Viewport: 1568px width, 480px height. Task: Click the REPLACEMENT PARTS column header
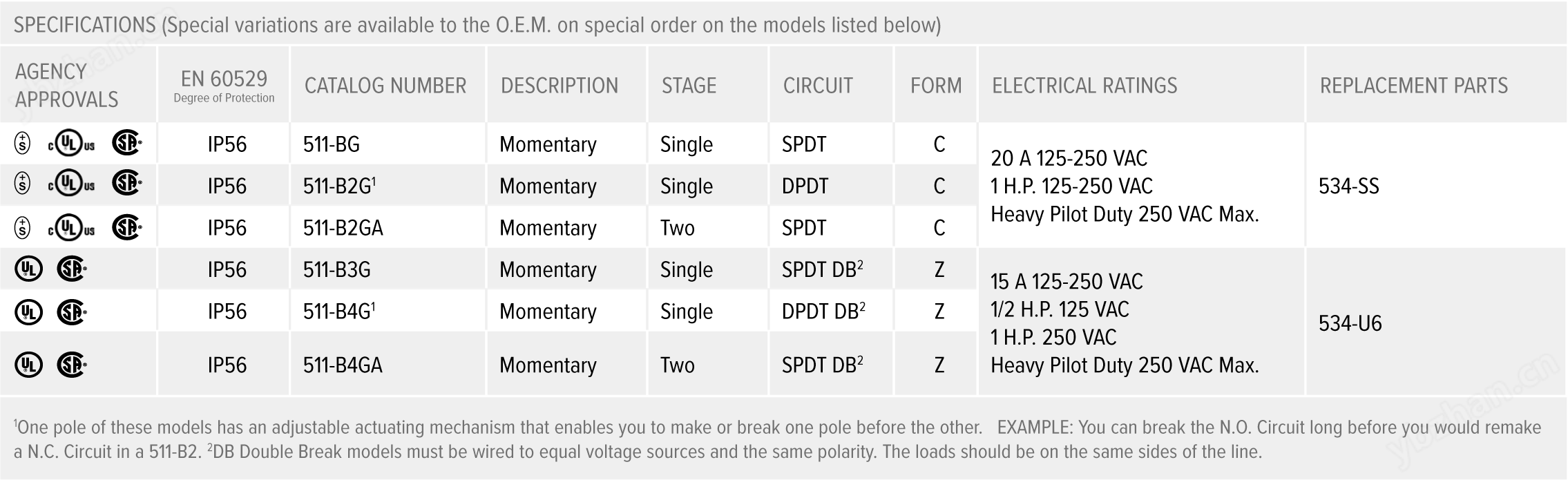[1413, 86]
